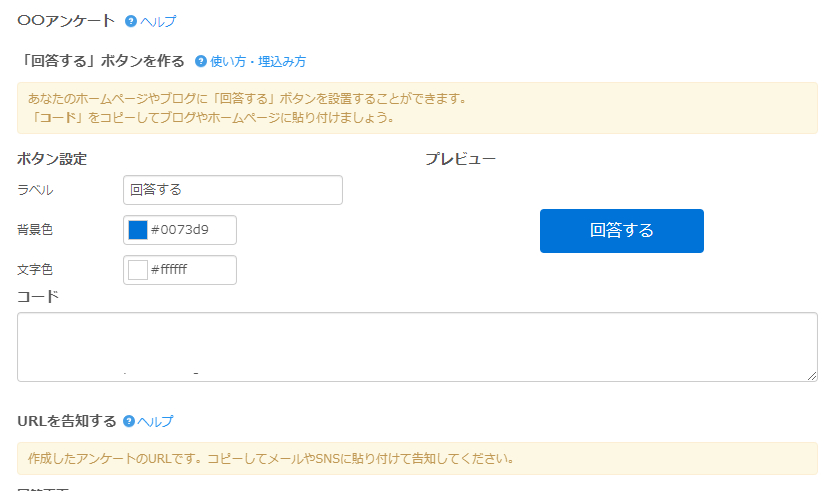
Task: Click inside the コード textarea
Action: pos(417,346)
